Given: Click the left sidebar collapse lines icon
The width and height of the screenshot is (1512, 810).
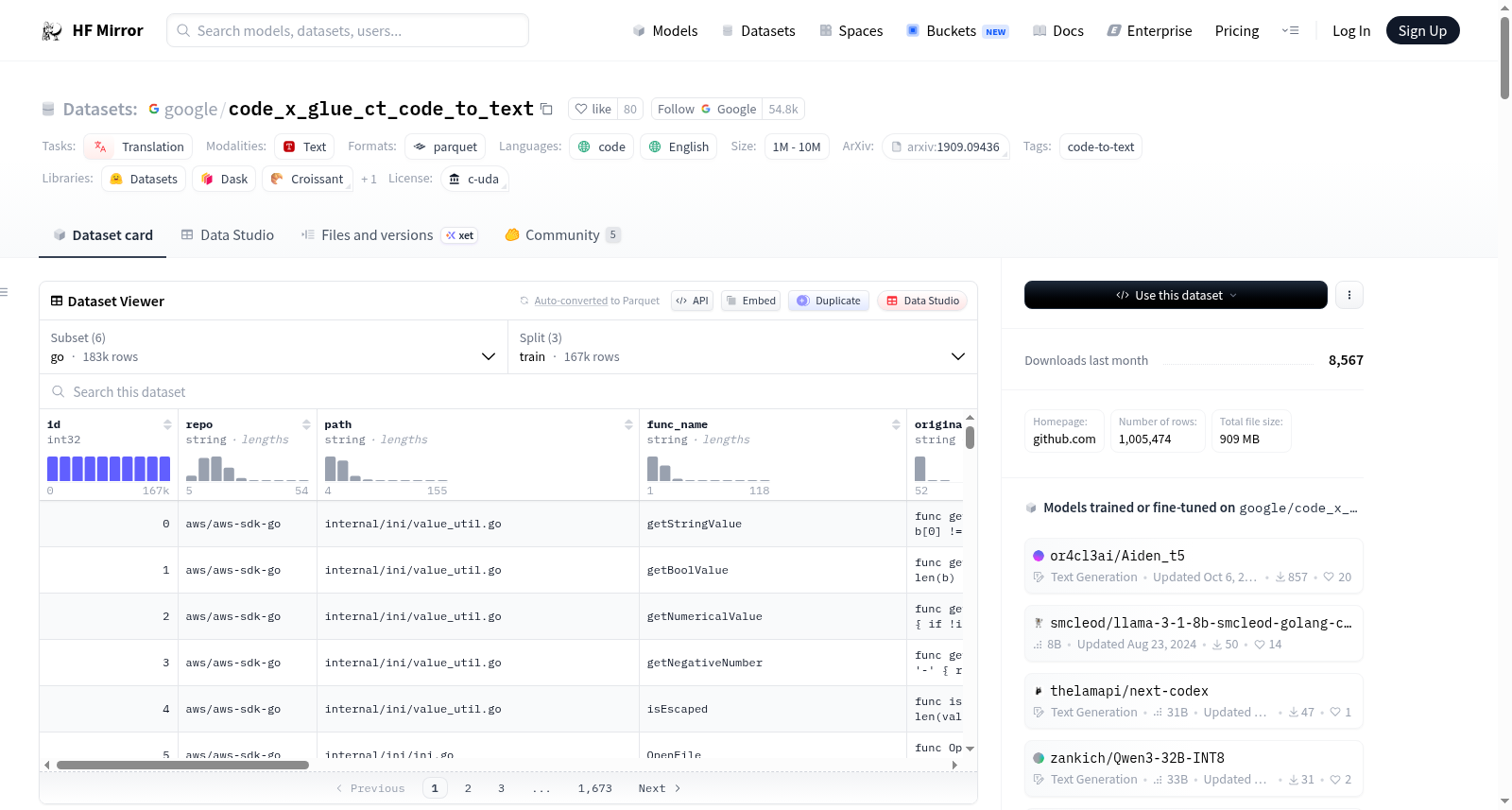Looking at the screenshot, I should (4, 292).
